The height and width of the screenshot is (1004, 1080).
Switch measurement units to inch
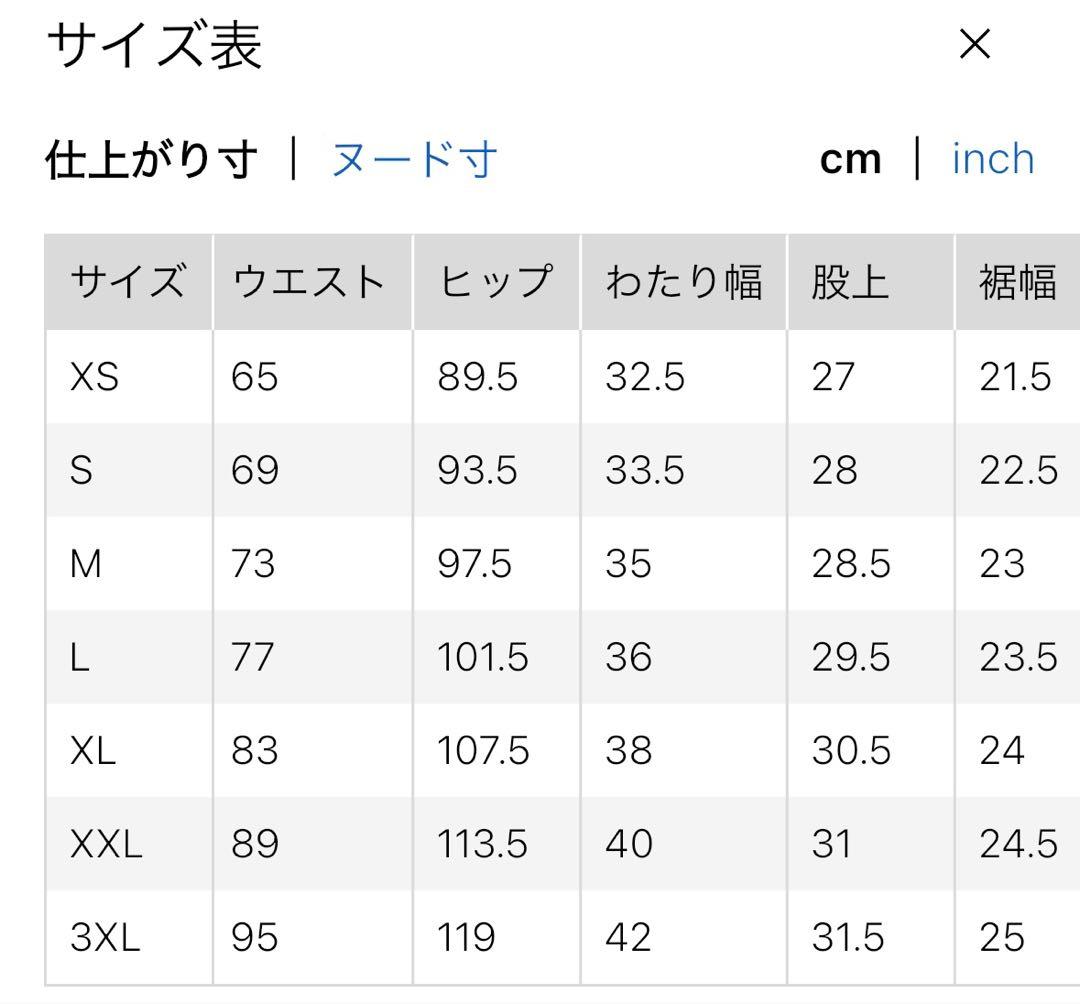click(x=992, y=160)
